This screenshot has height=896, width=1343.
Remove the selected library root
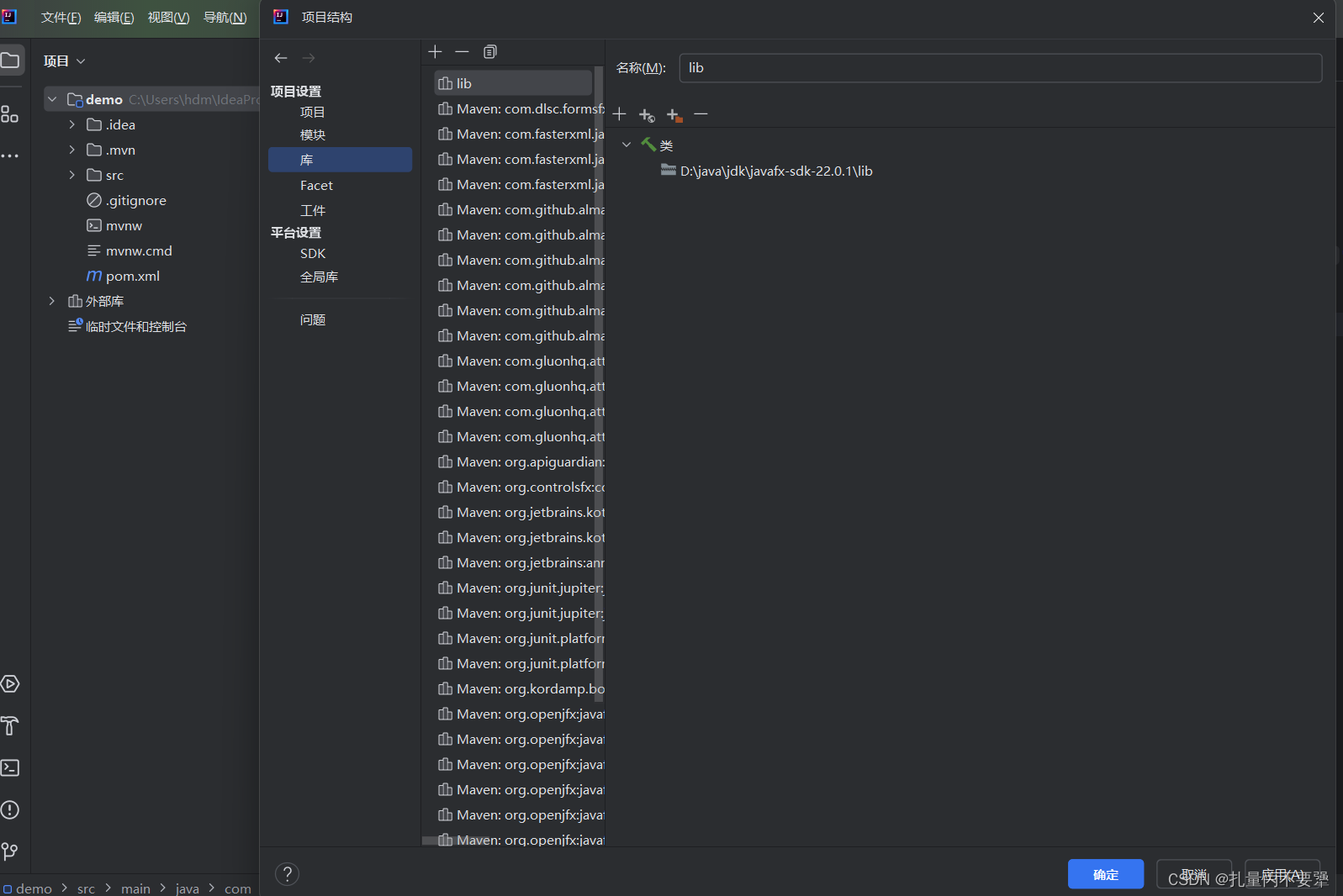click(701, 114)
